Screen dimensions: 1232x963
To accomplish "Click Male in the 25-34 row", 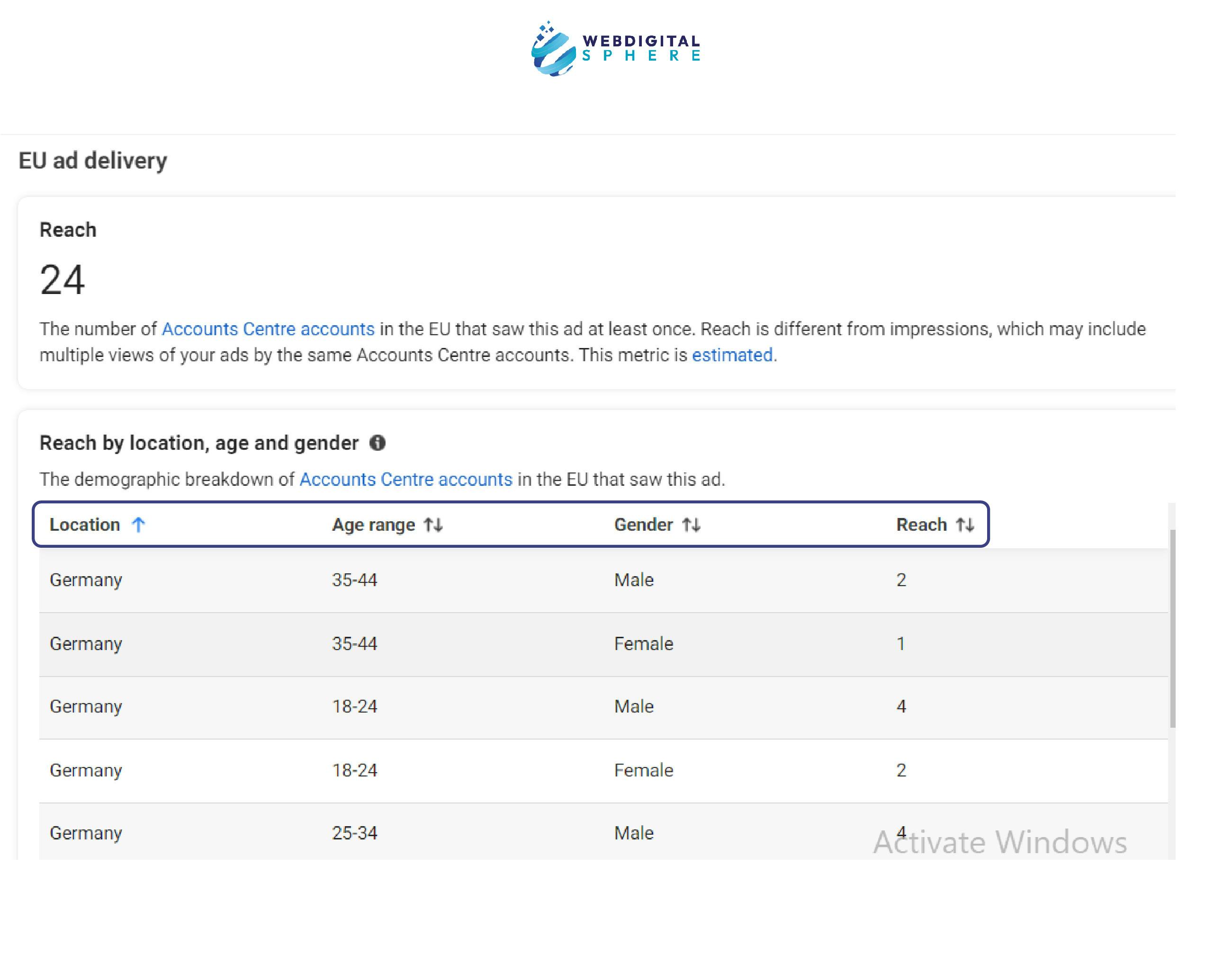I will point(634,833).
